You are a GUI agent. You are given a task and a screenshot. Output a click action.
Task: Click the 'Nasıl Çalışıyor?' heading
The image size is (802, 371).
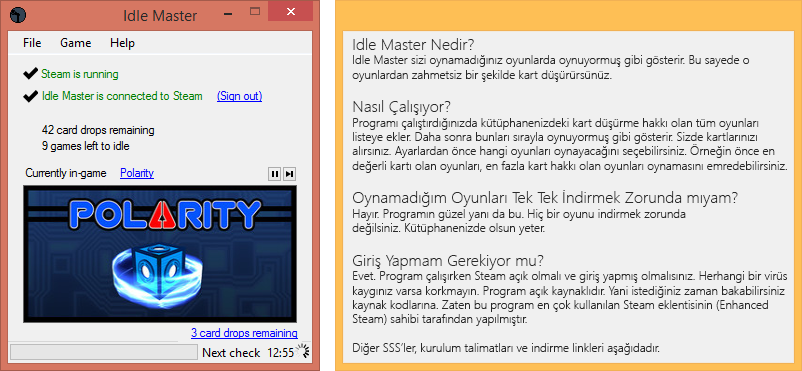pyautogui.click(x=402, y=107)
